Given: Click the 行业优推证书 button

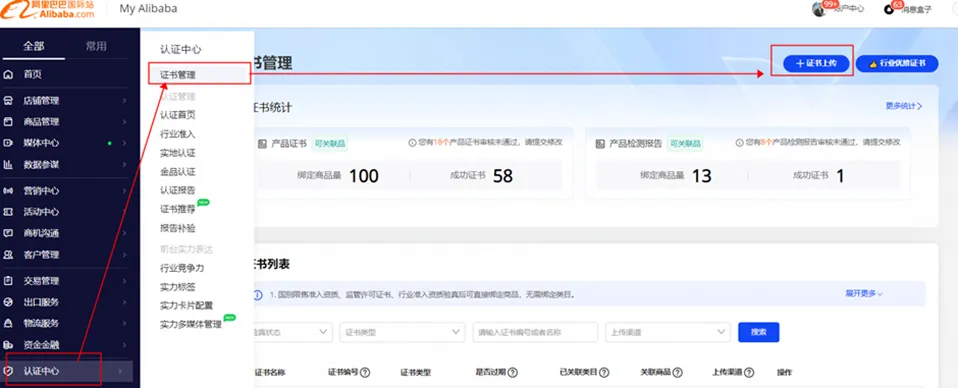Looking at the screenshot, I should coord(897,63).
